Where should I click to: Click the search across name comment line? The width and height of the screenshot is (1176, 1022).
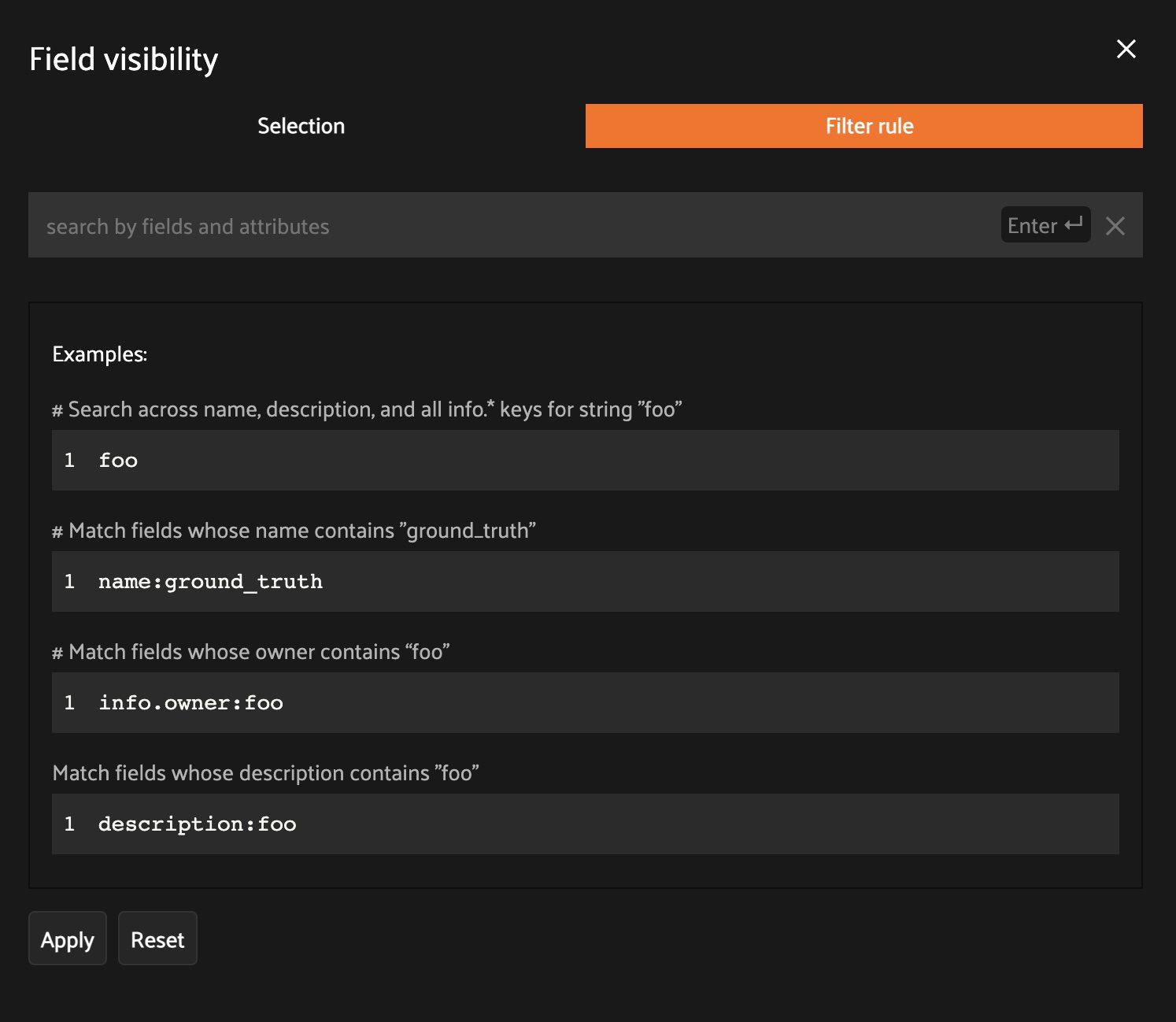click(367, 409)
